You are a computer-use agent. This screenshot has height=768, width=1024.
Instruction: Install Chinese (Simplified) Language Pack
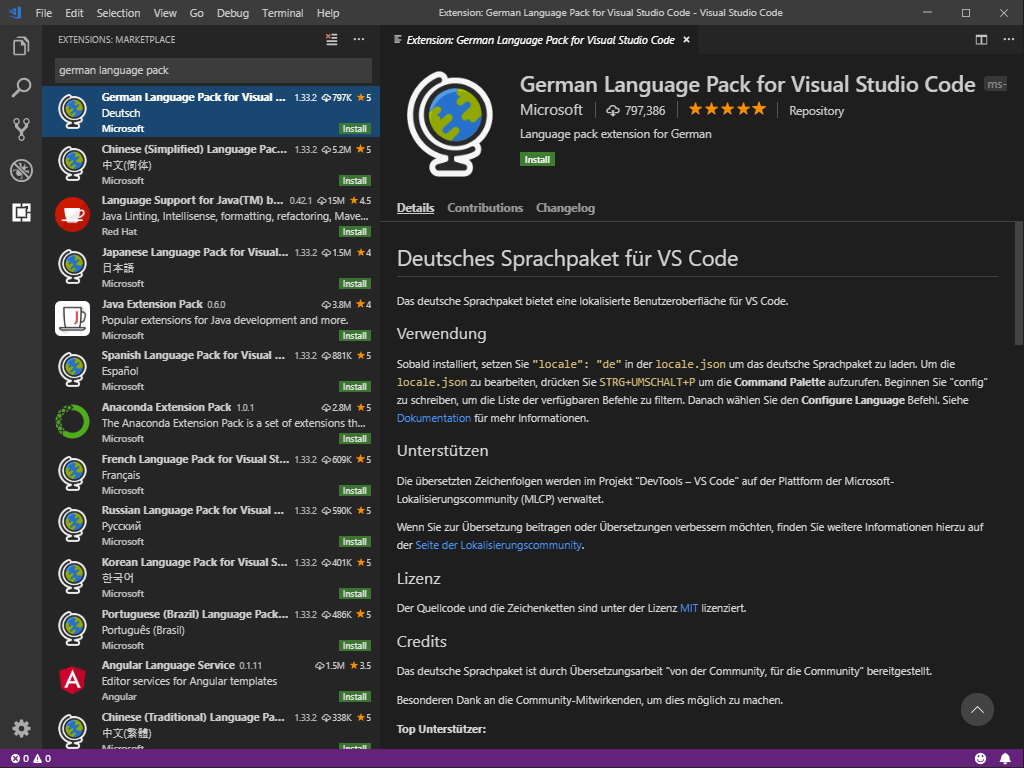click(x=355, y=180)
